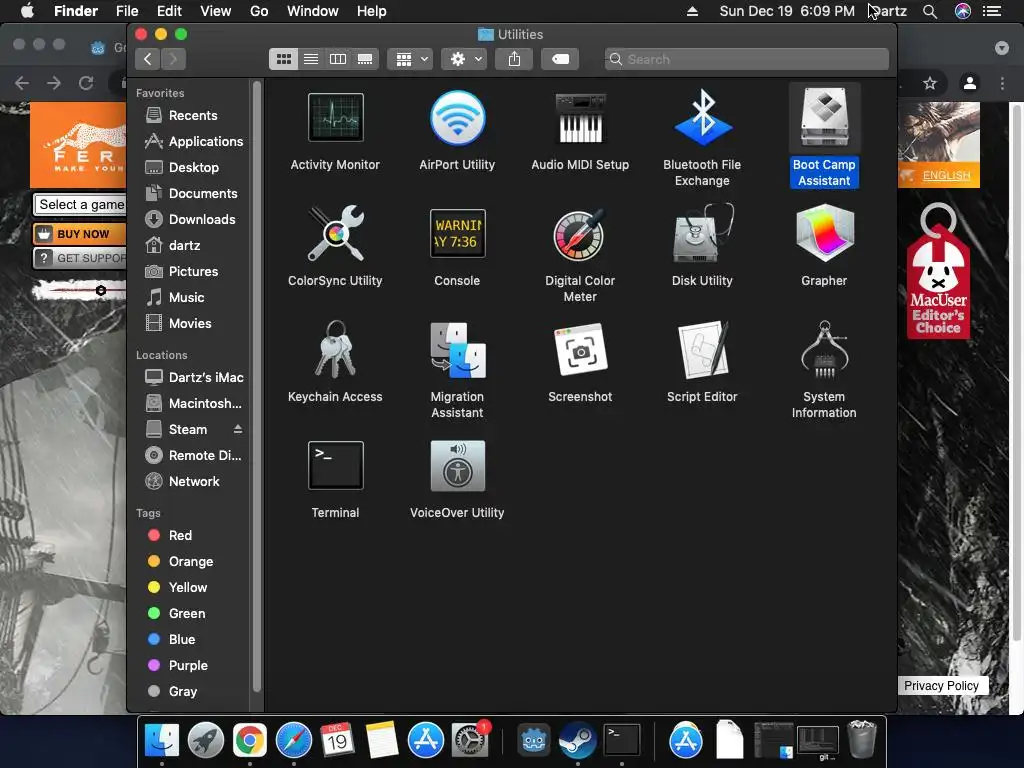Open the View menu

(216, 11)
